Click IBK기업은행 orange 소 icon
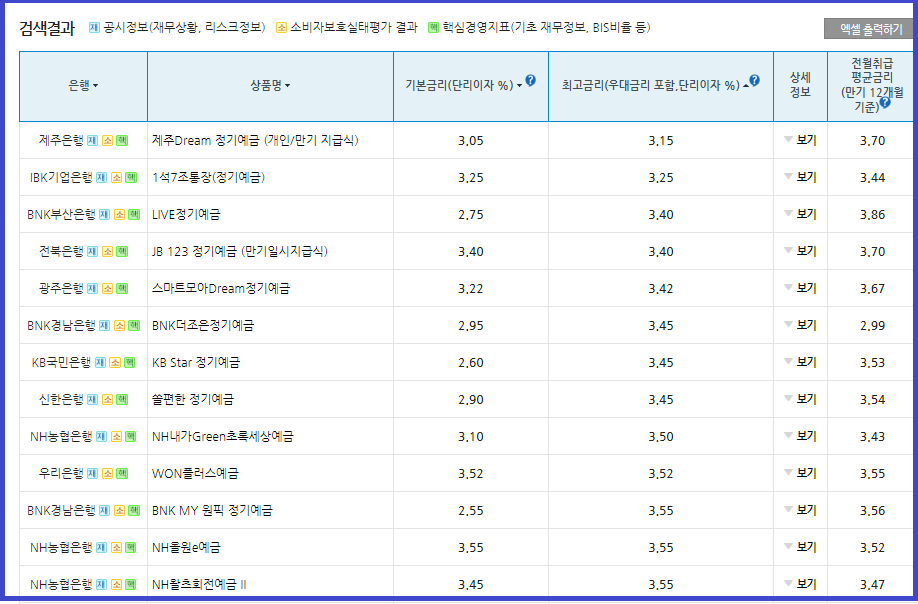Viewport: 918px width, 604px height. pyautogui.click(x=117, y=177)
